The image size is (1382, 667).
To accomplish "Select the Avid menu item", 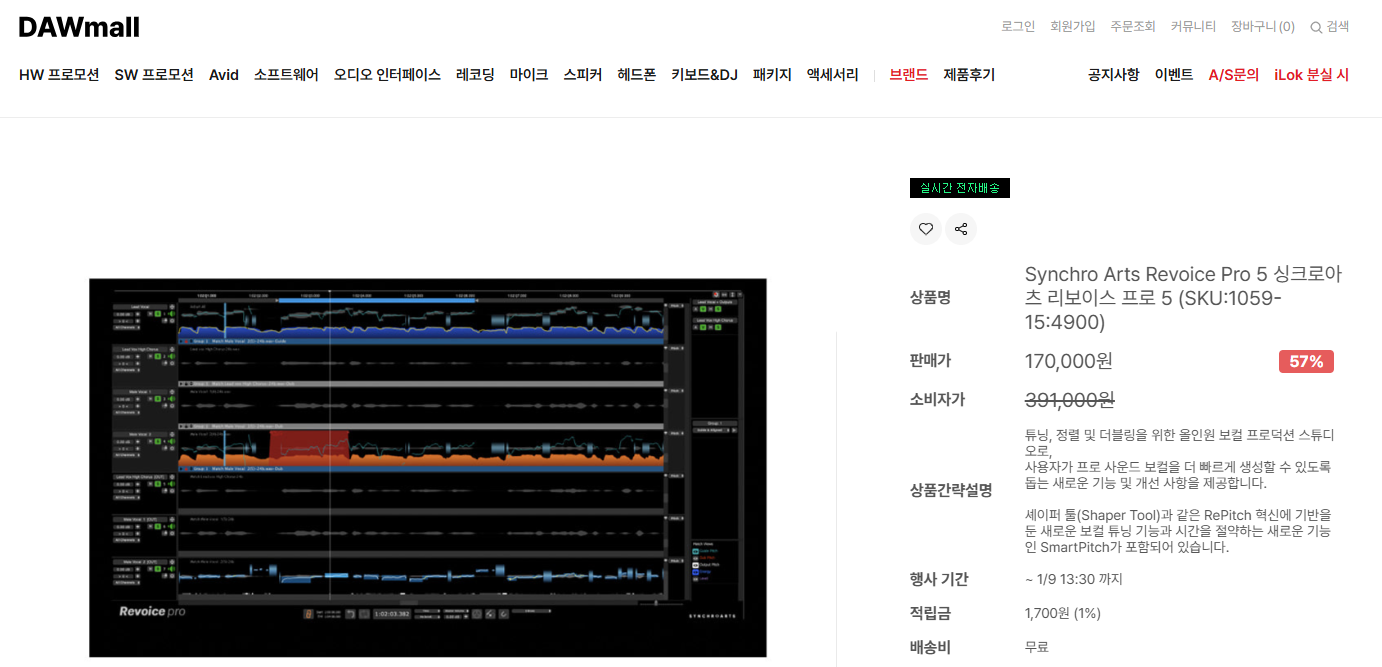I will tap(224, 75).
